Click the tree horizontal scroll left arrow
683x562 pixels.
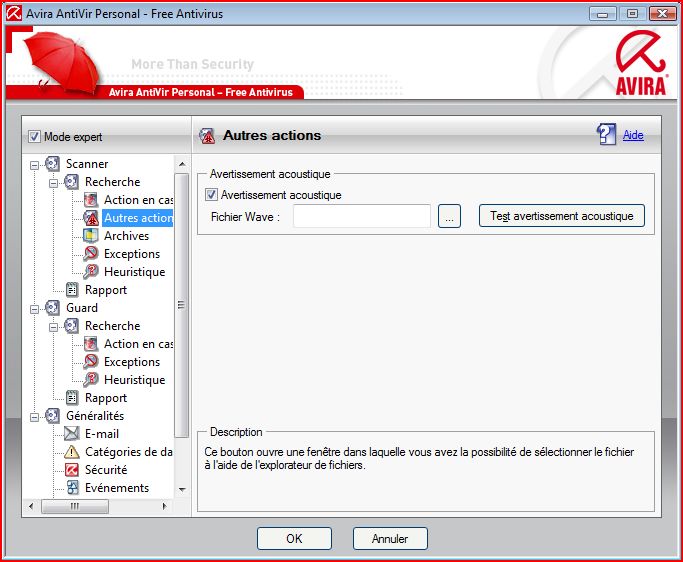click(x=30, y=506)
